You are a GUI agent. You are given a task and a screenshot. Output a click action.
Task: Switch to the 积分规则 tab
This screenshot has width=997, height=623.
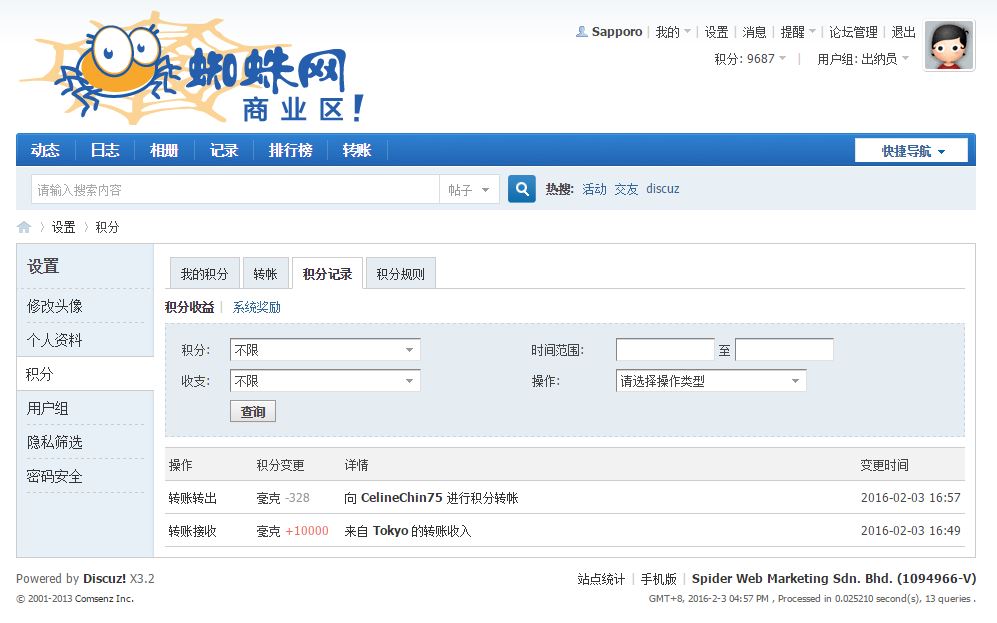pos(400,274)
